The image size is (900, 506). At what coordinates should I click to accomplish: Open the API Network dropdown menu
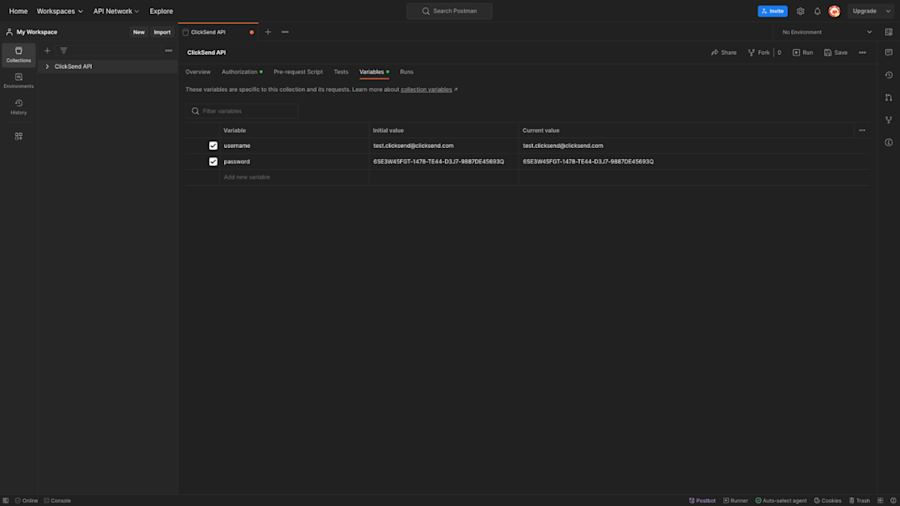pyautogui.click(x=116, y=11)
